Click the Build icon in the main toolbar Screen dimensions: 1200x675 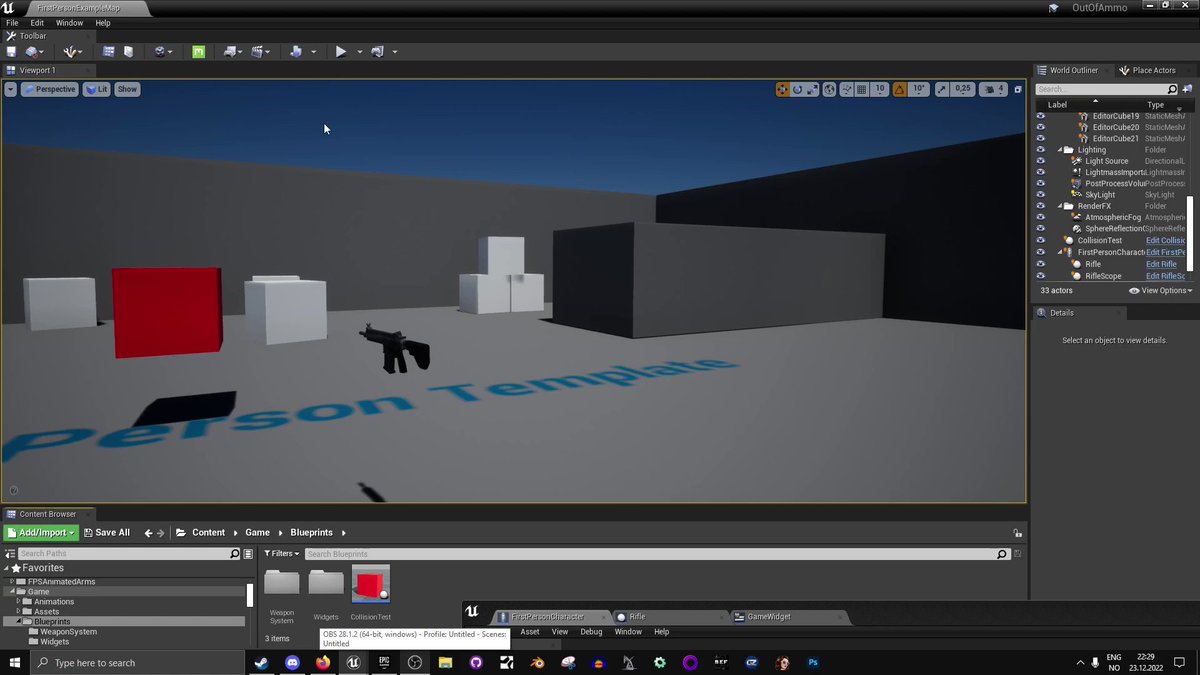pyautogui.click(x=297, y=51)
